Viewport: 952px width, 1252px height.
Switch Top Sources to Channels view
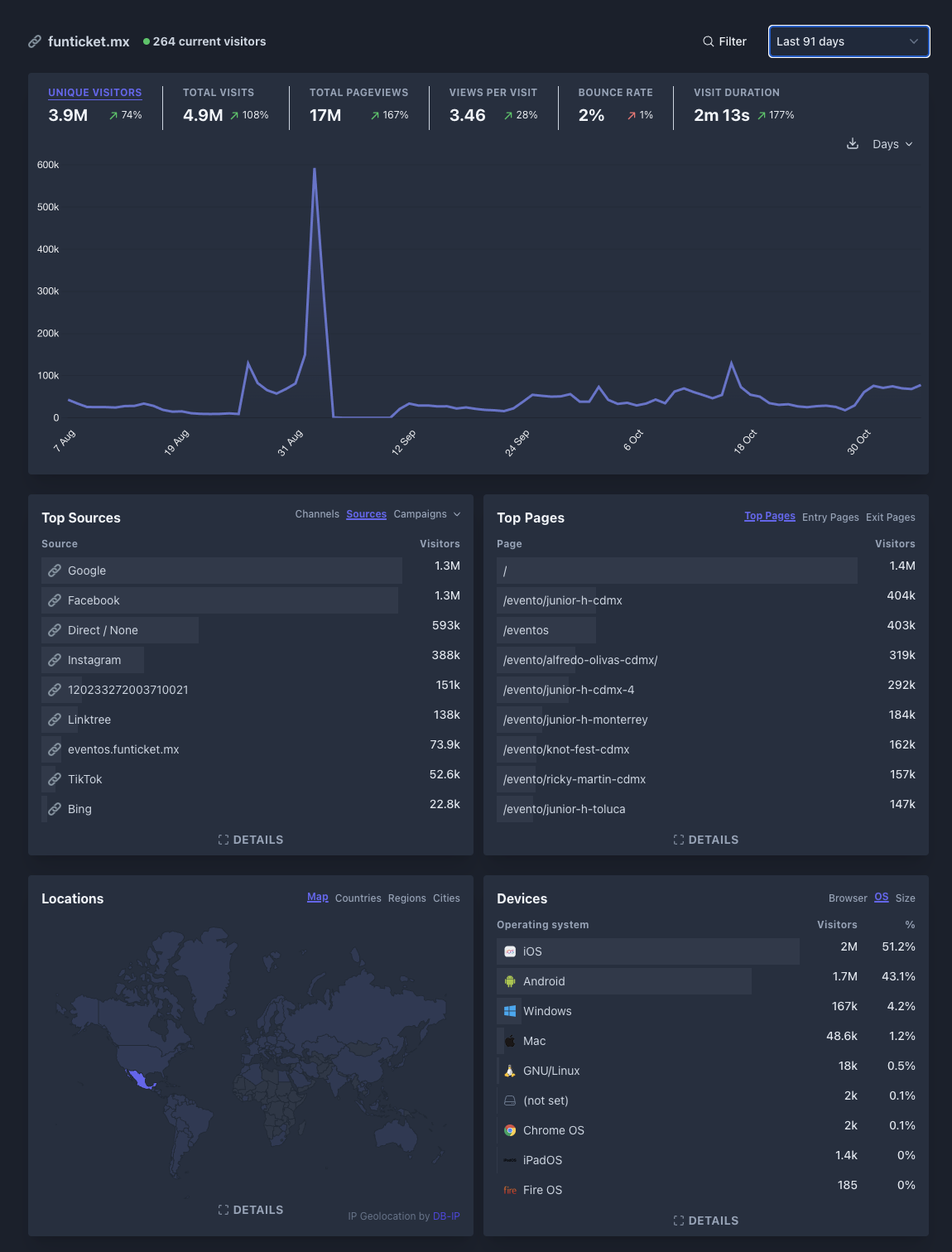click(x=317, y=513)
